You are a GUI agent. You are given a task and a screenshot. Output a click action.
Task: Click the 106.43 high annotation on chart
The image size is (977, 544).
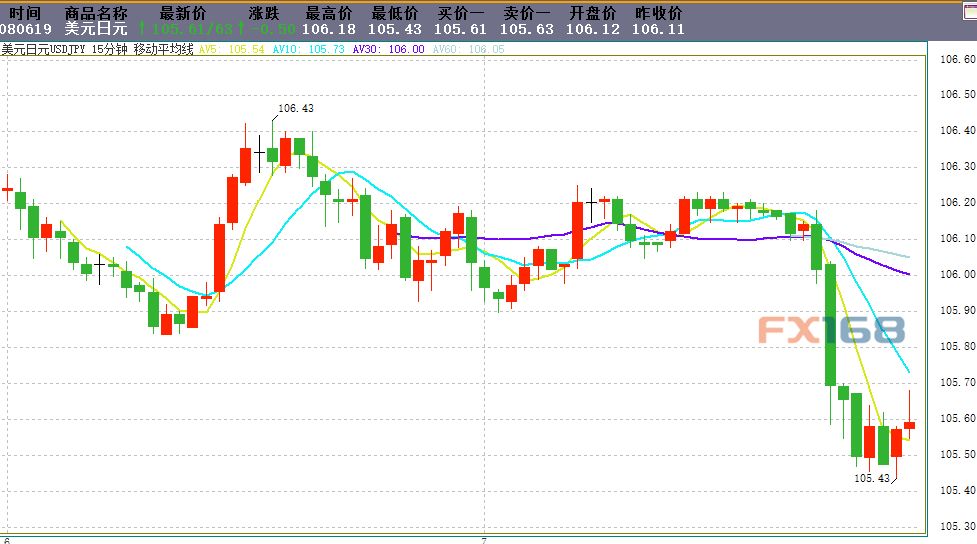pos(295,108)
